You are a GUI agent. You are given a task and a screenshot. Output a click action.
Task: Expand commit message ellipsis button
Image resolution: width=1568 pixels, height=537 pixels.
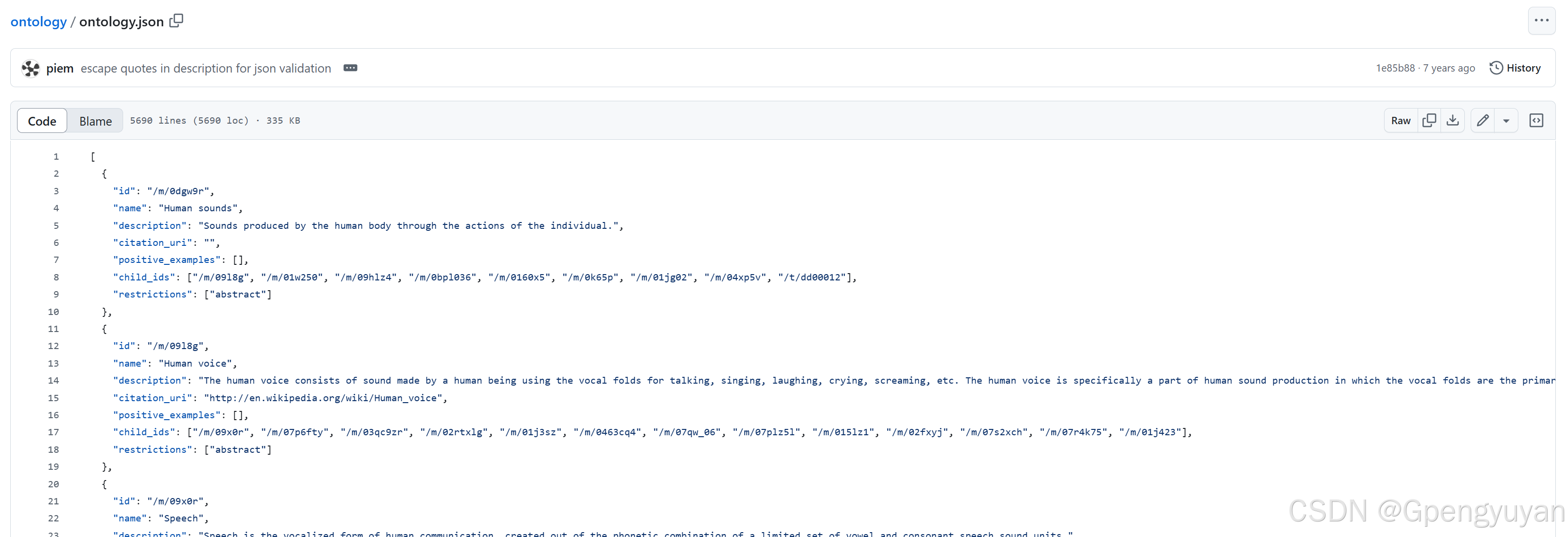350,68
